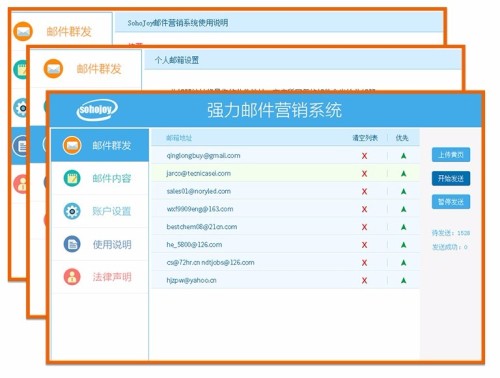The width and height of the screenshot is (500, 378).
Task: Click the sohojoy logo in the header
Action: [97, 110]
